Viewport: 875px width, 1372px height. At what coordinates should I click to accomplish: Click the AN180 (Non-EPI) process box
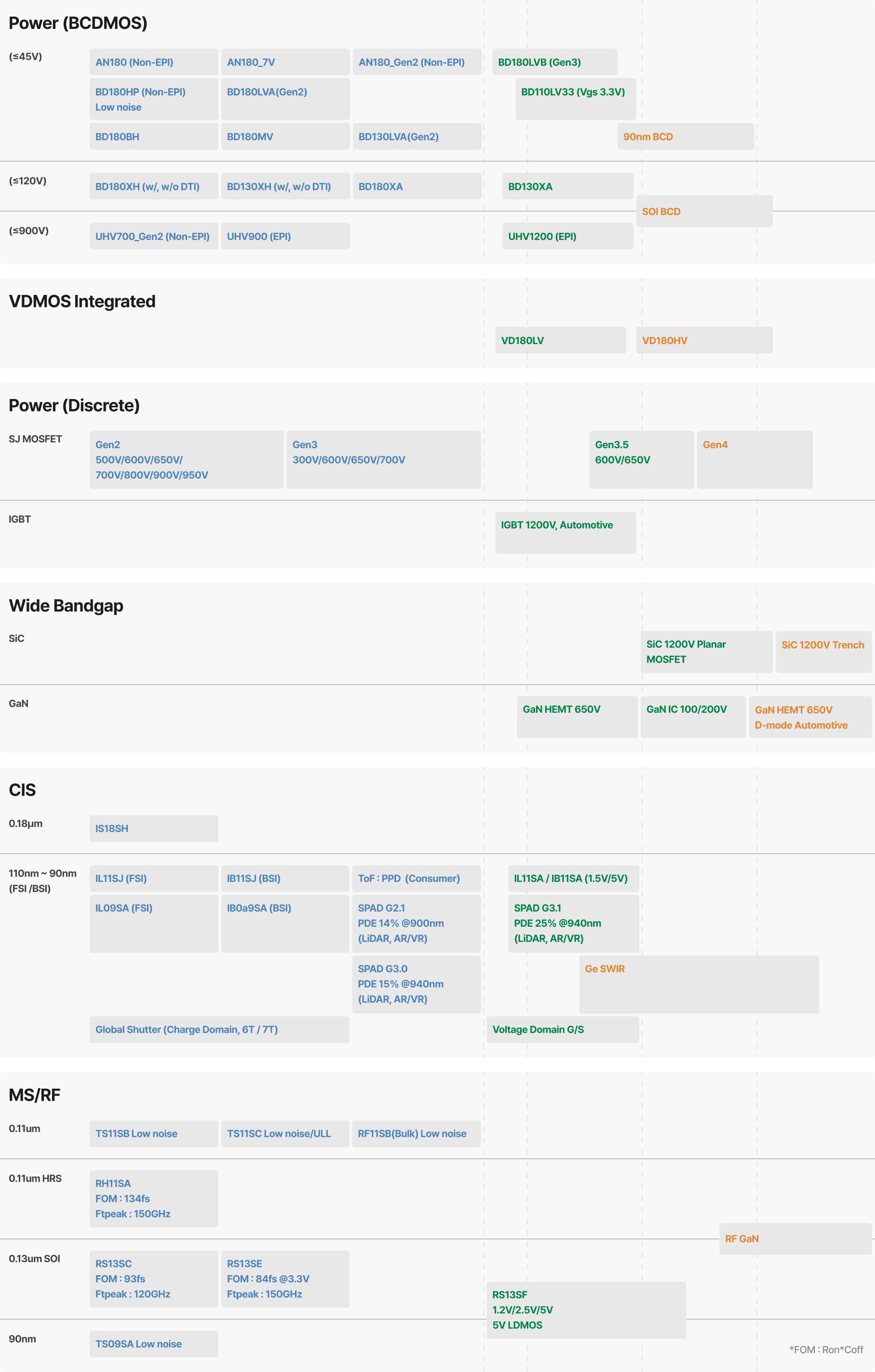153,62
